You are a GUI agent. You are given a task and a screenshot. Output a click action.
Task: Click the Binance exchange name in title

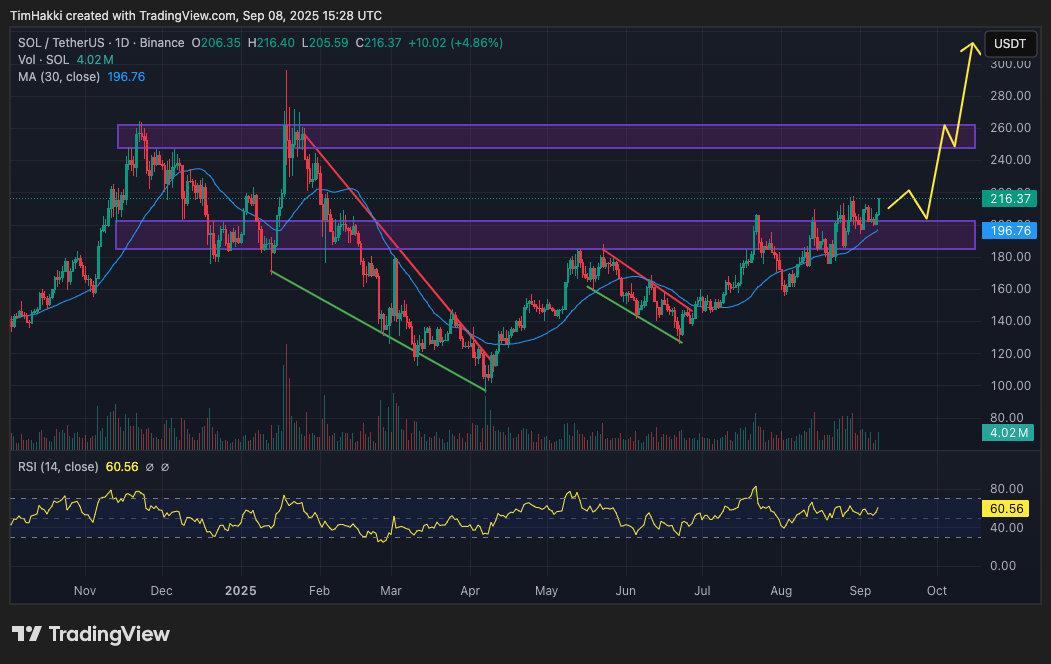coord(162,43)
